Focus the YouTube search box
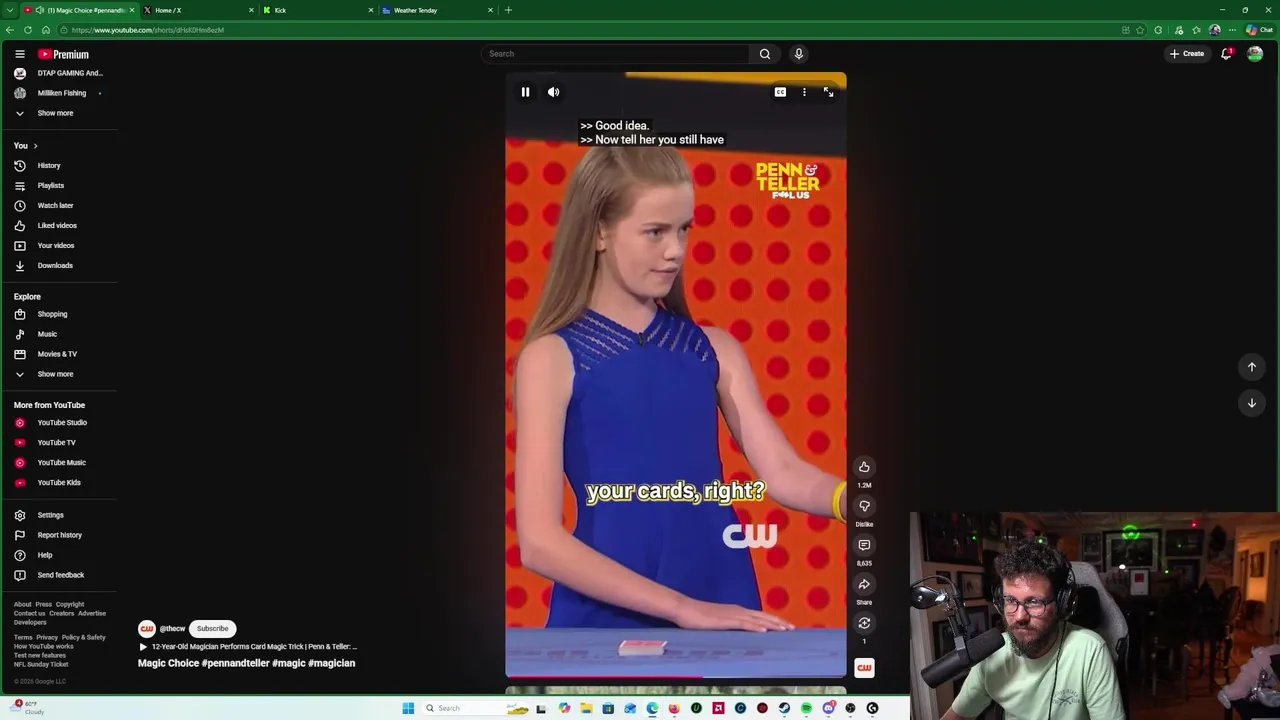 point(615,54)
